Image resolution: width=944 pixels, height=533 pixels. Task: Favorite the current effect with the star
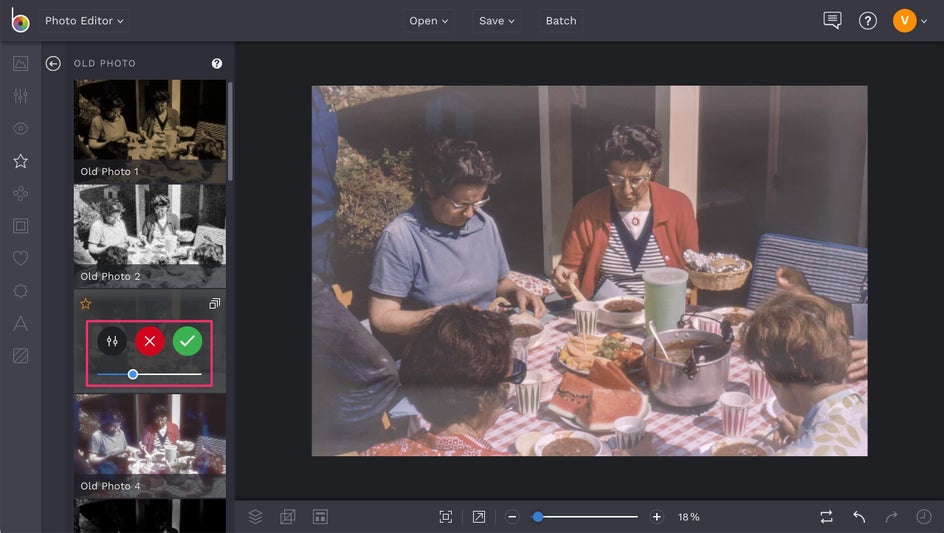point(85,304)
